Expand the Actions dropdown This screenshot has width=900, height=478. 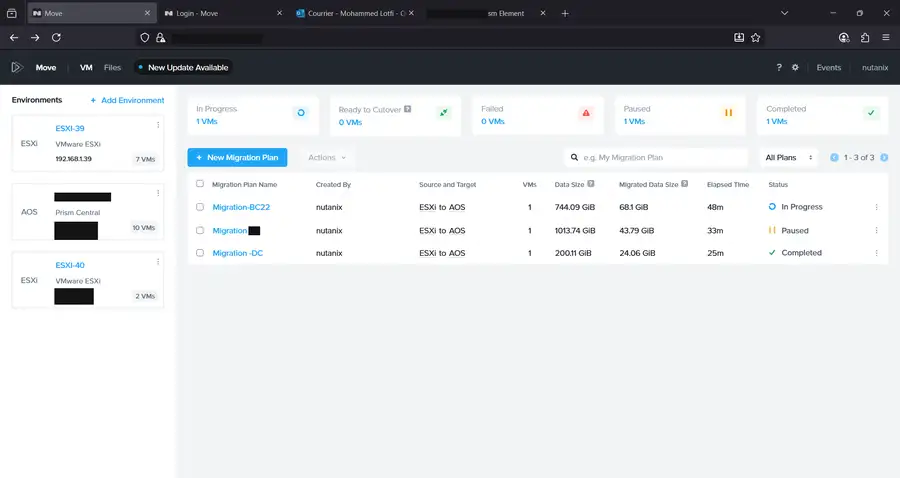click(x=327, y=157)
